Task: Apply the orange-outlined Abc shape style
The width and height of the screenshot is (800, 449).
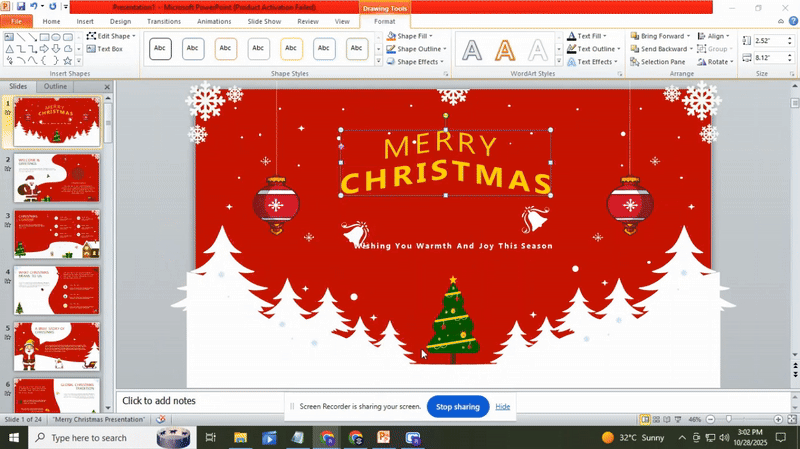Action: pos(226,48)
